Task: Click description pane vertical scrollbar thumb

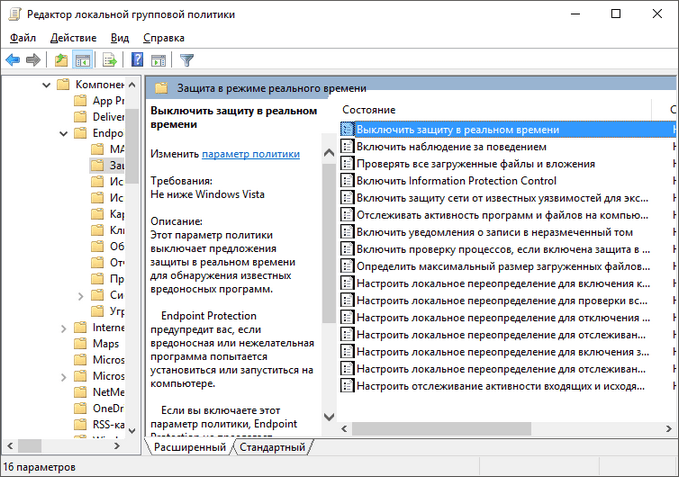Action: (x=329, y=243)
